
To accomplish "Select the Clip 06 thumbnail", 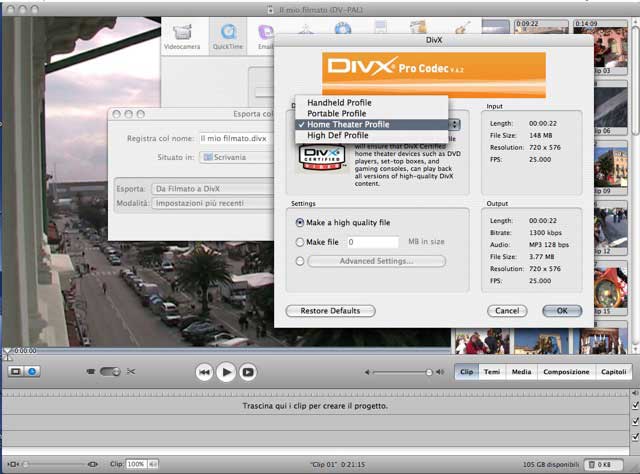I will pos(611,108).
